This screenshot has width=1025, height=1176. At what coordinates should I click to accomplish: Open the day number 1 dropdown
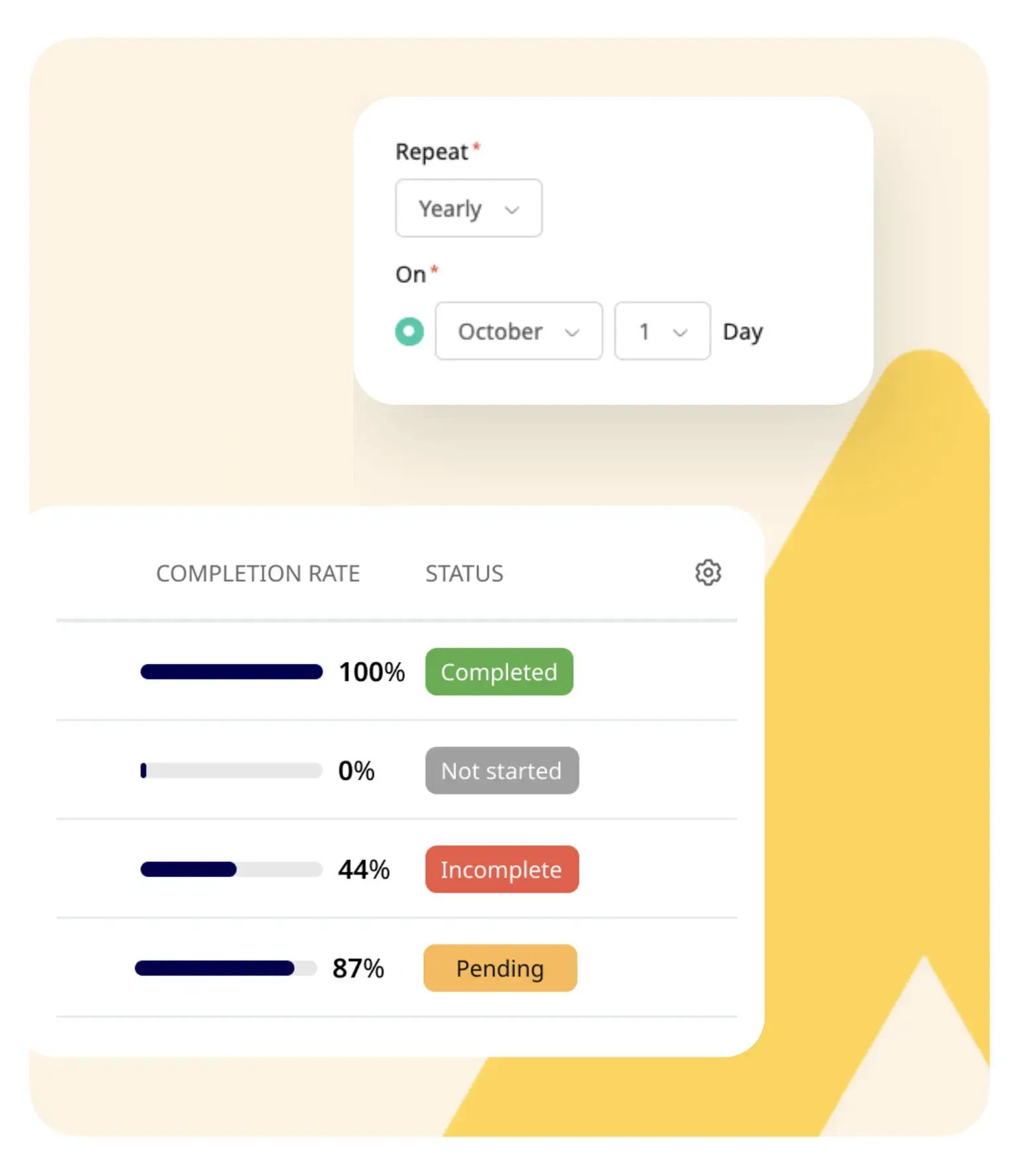662,331
